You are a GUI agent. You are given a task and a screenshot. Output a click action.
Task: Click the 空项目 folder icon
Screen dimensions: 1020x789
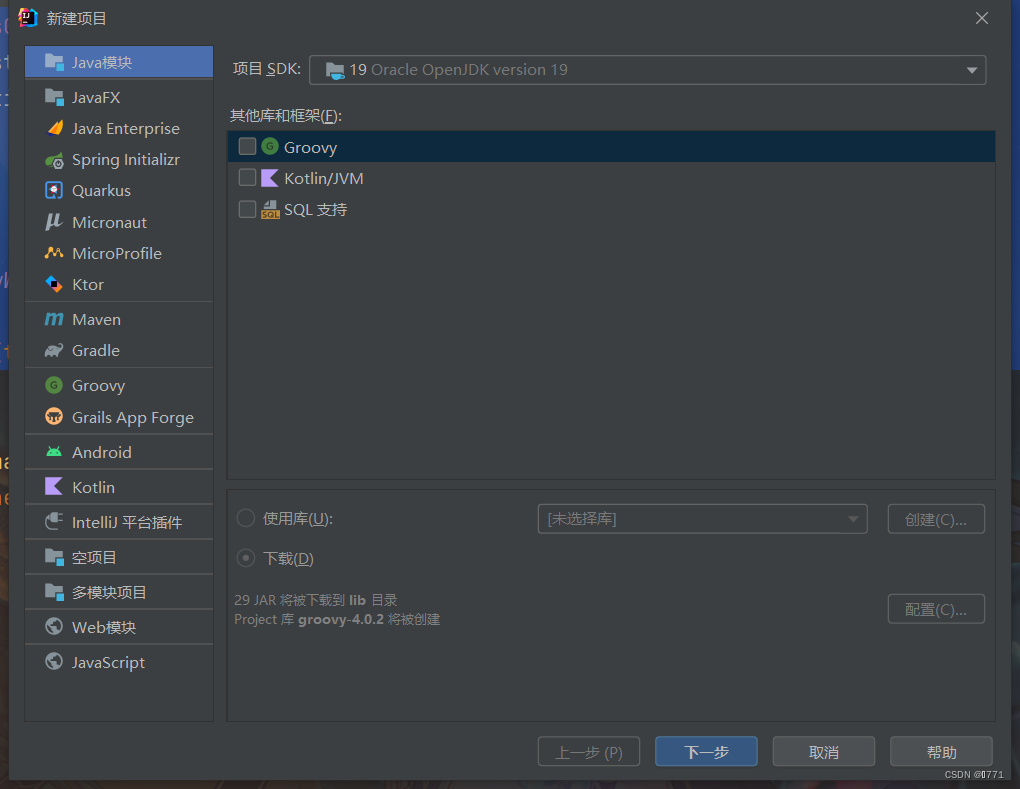pos(54,557)
